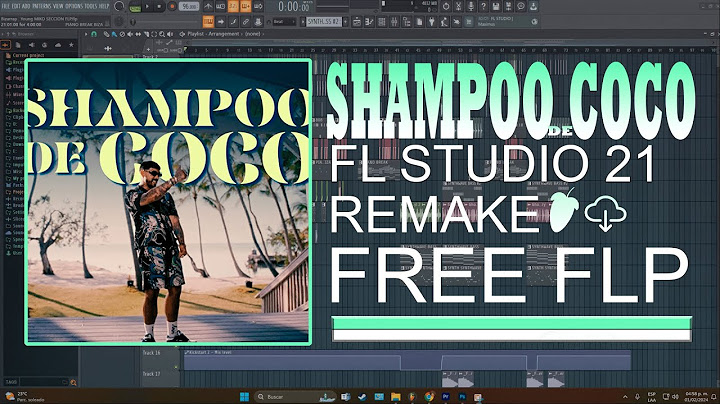720x404 pixels.
Task: Select the Playlist zoom magnifier tool
Action: 162,34
